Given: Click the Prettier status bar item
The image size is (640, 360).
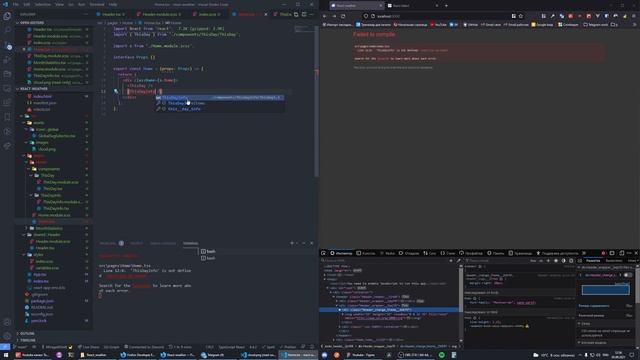Looking at the screenshot, I should pos(288,347).
